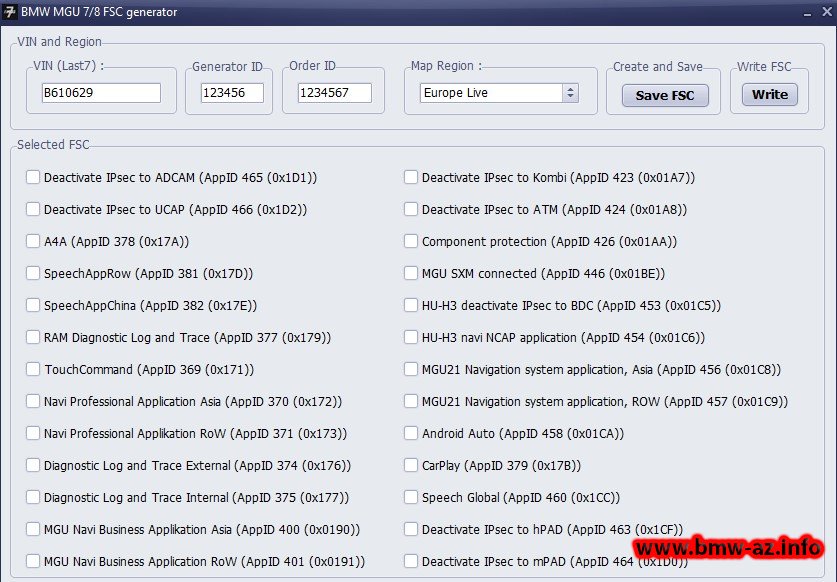Enable the CarPlay checkbox

(411, 465)
